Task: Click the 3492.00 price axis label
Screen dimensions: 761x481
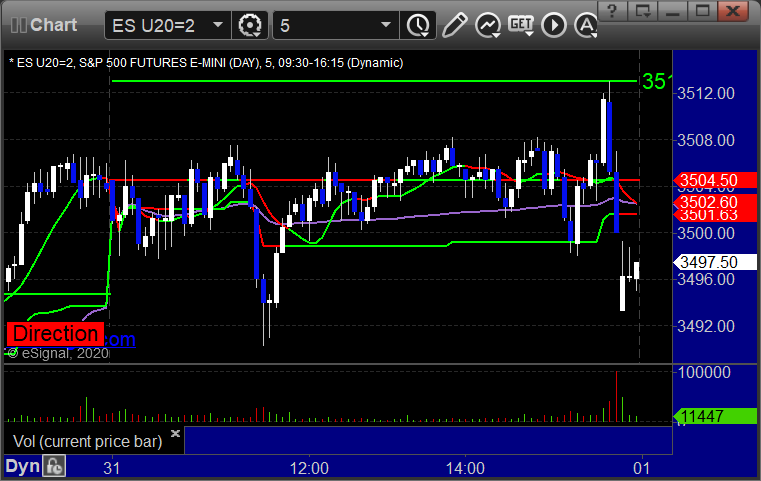Action: click(x=706, y=326)
